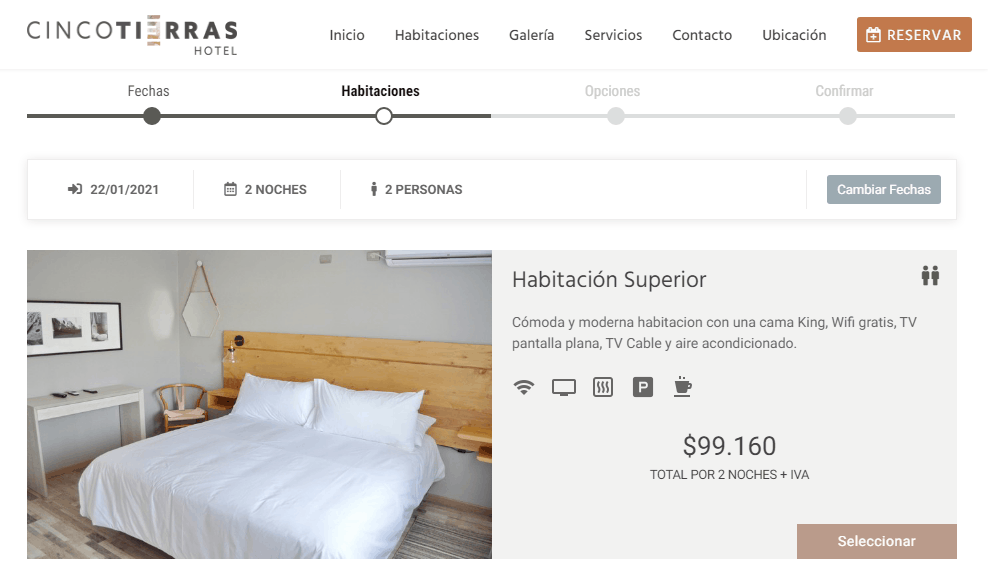Click the calendar icon beside 2 NOCHES

pyautogui.click(x=231, y=189)
